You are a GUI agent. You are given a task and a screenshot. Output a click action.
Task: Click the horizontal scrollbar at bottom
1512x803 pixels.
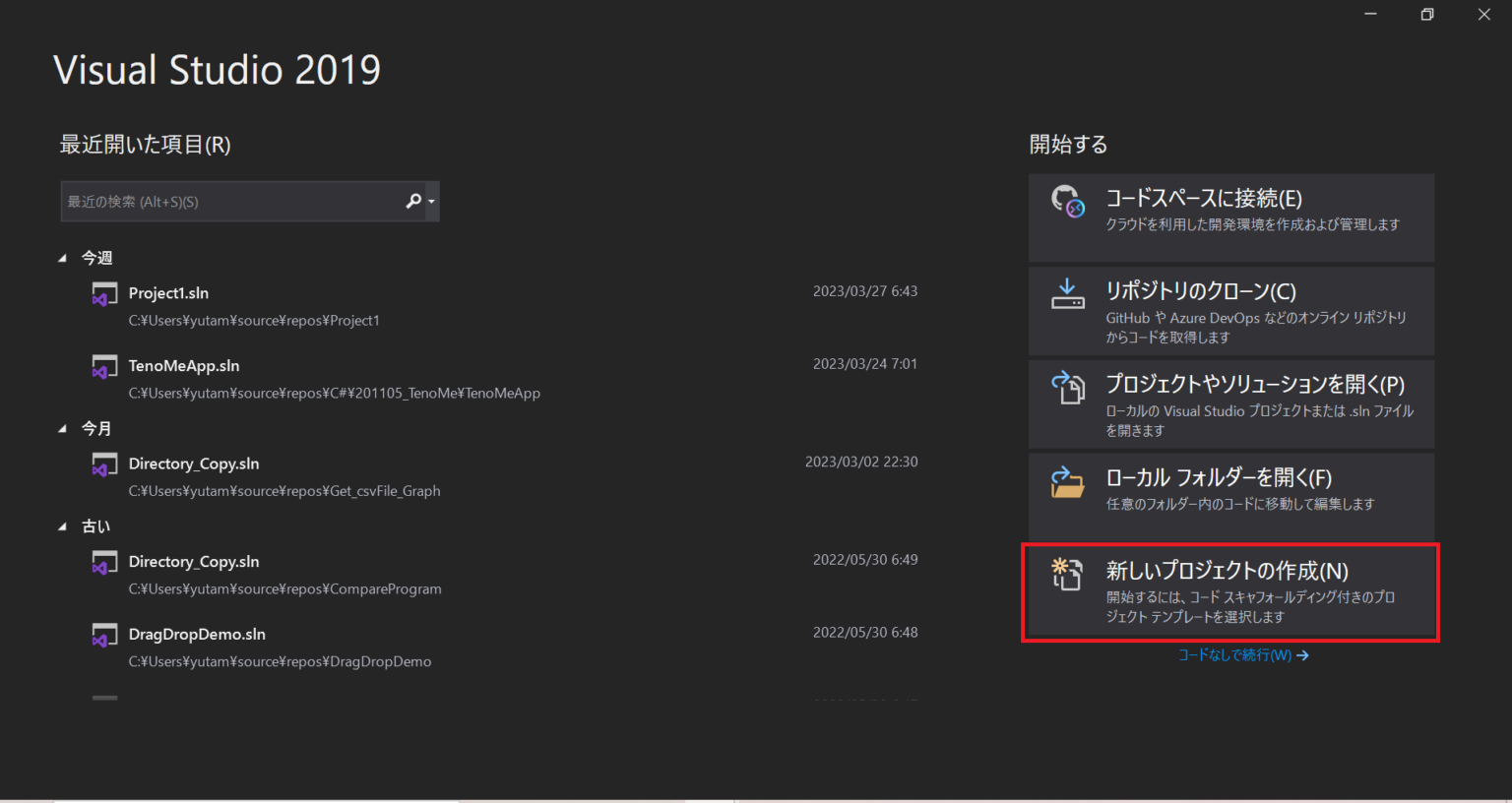coord(295,797)
